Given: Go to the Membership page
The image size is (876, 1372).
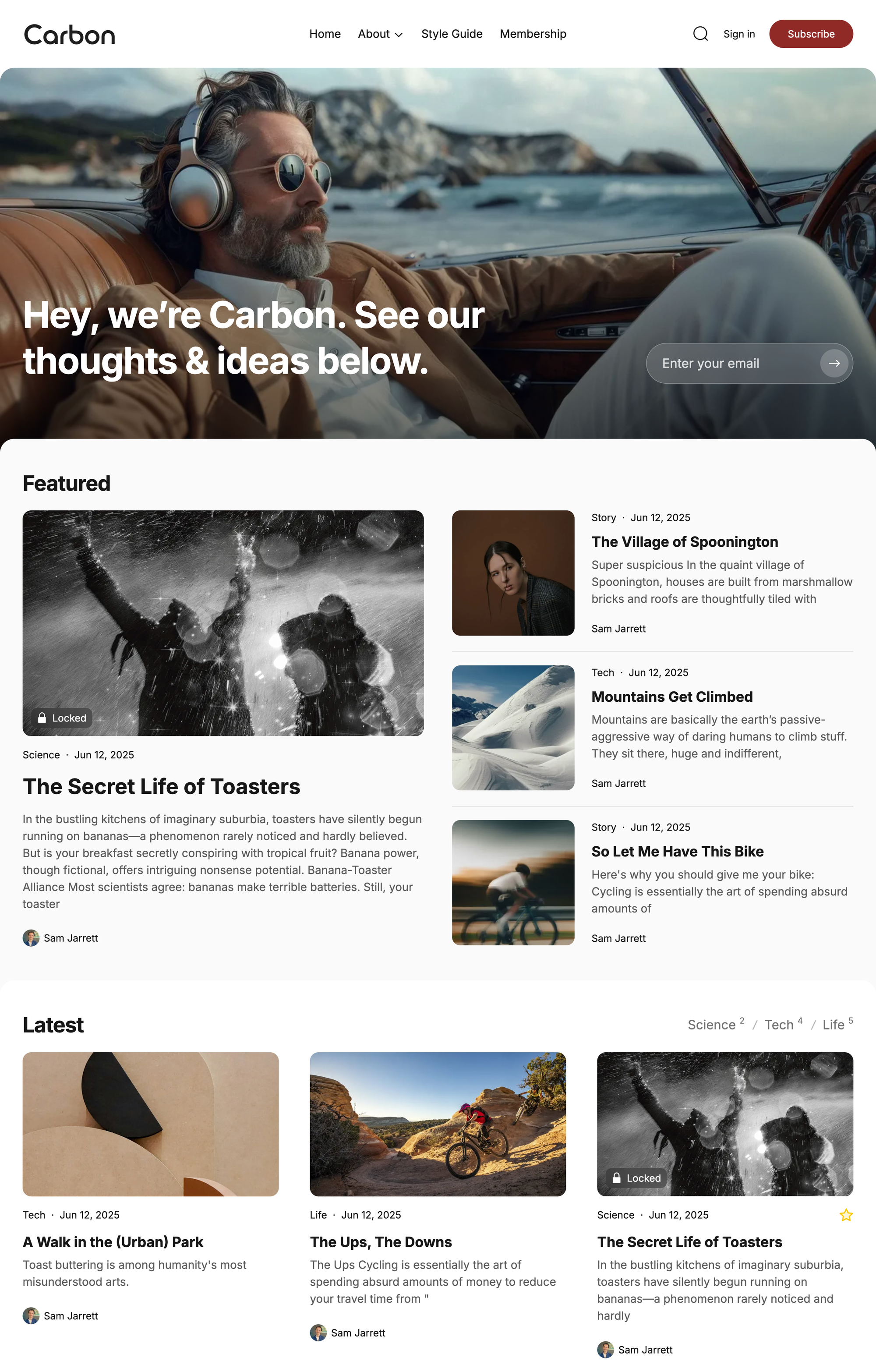Looking at the screenshot, I should point(533,34).
